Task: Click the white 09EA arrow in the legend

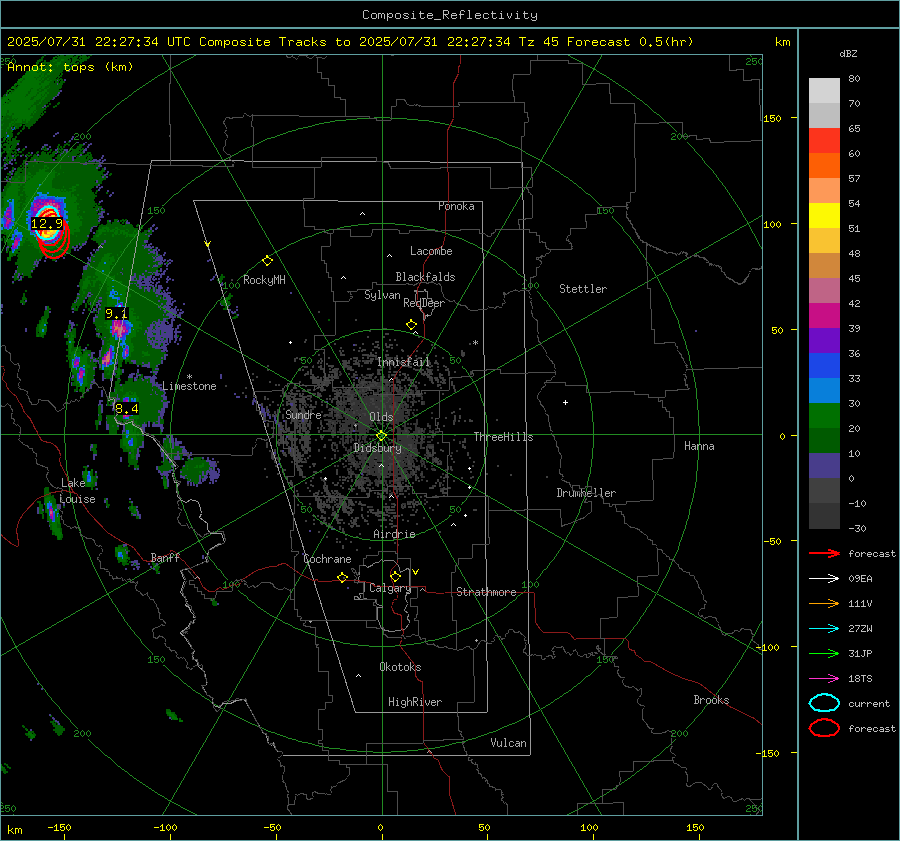Action: (x=824, y=579)
